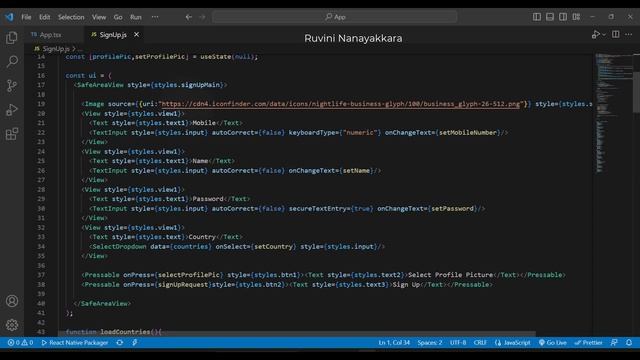Click 'selectProfilePic' on line 37
Image resolution: width=640 pixels, height=360 pixels.
pos(189,275)
